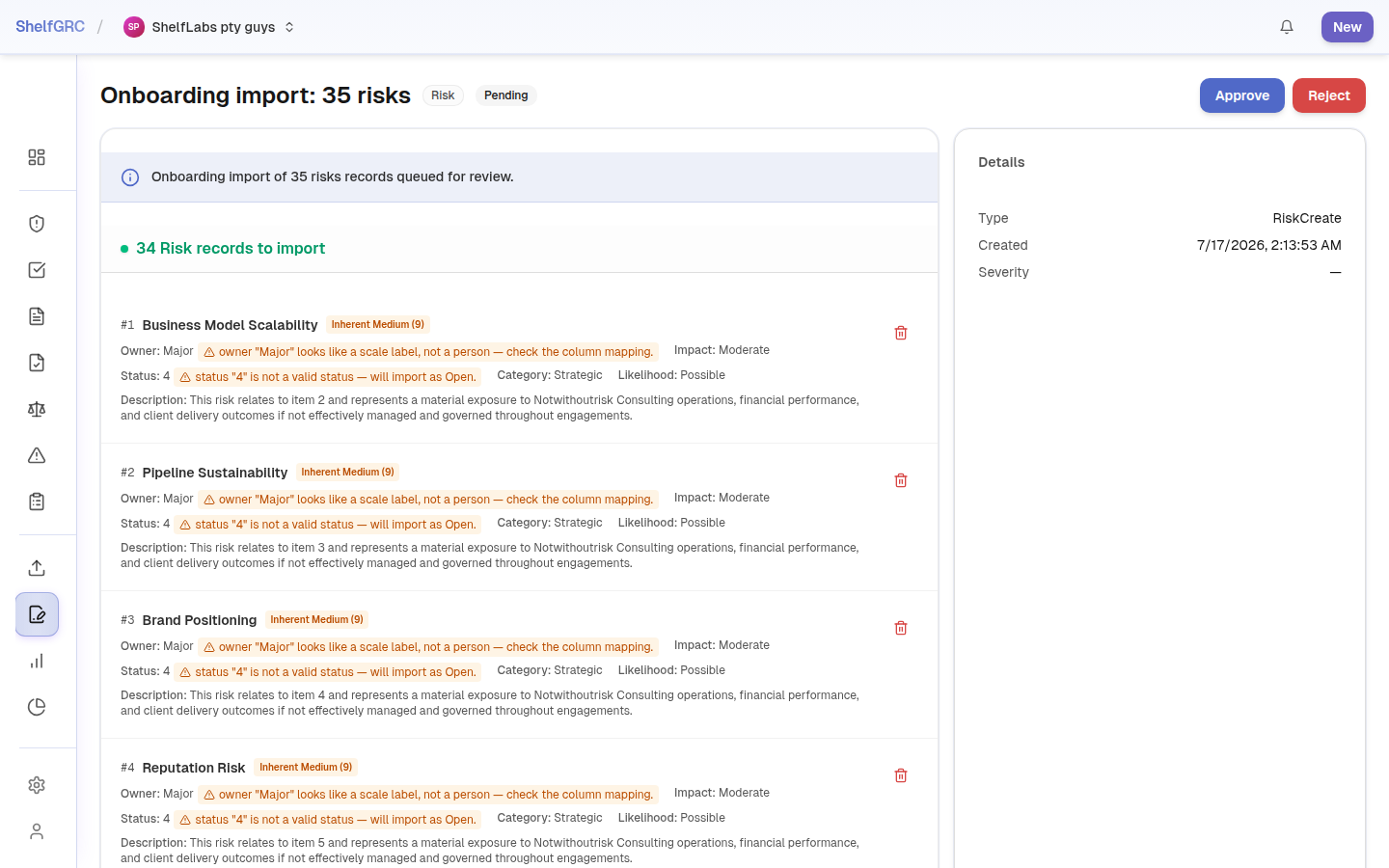Open the clipboard checklist icon in sidebar
Screen dimensions: 1389x868
37,502
